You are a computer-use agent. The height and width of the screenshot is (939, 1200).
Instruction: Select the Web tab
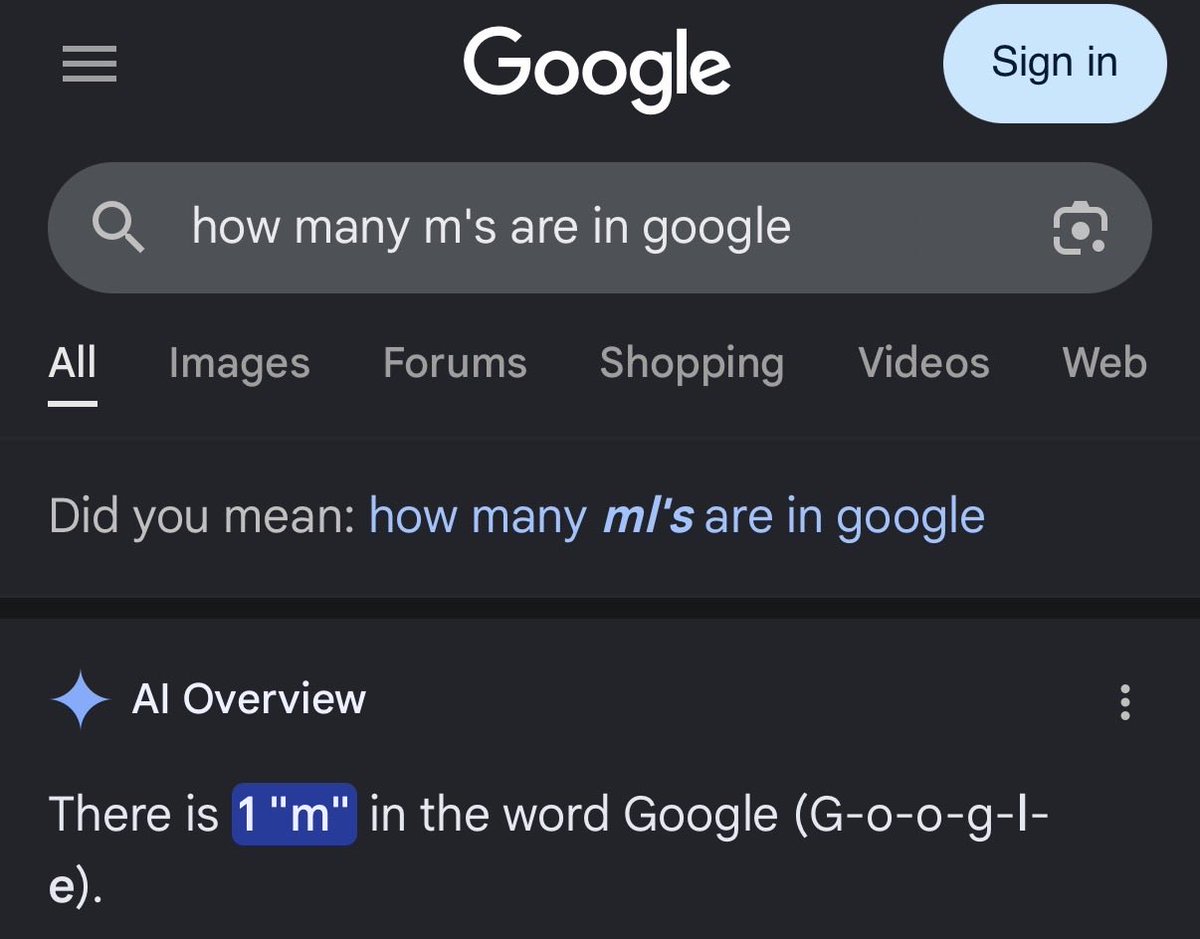tap(1105, 363)
